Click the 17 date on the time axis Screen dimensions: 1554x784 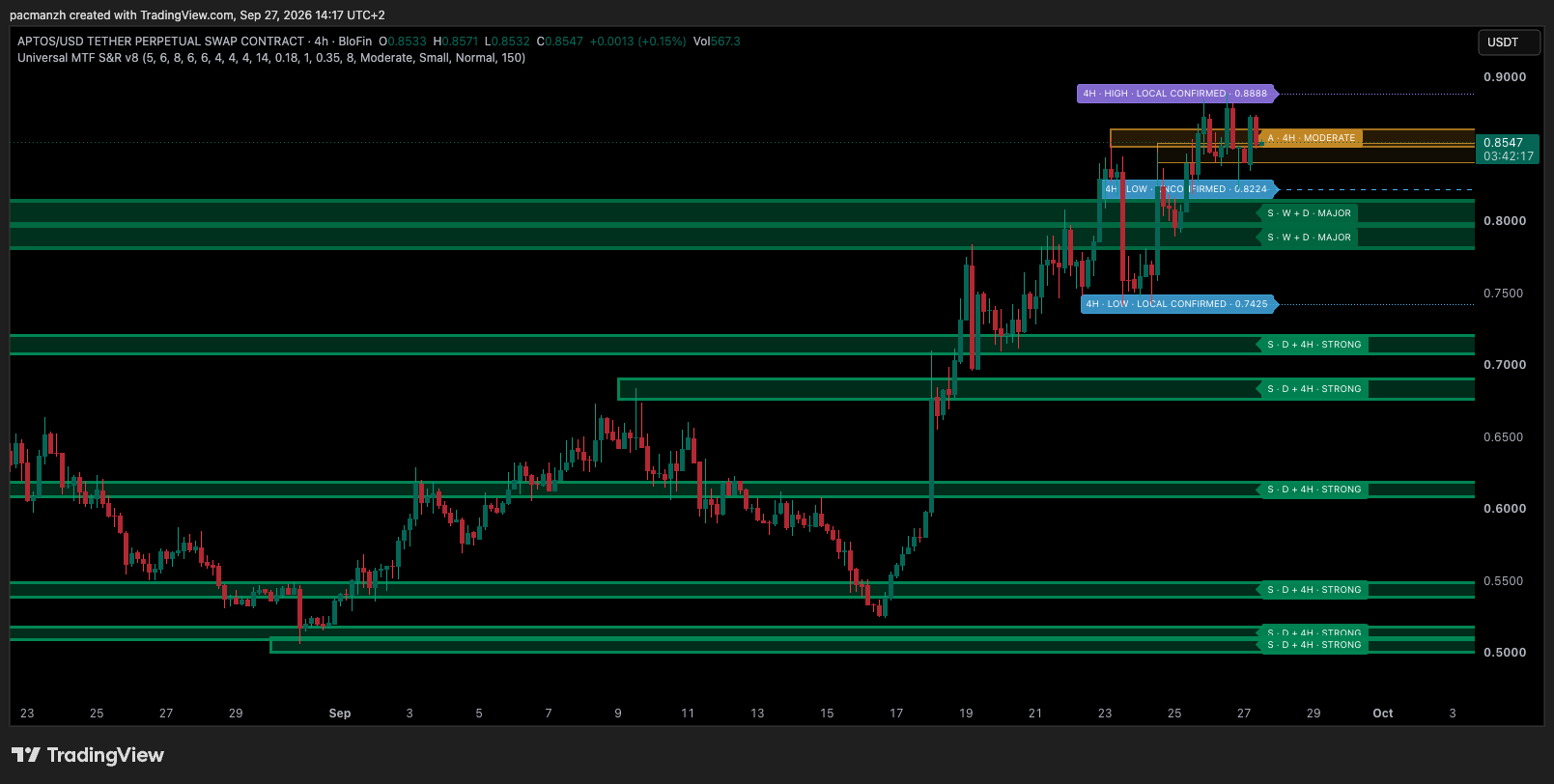point(896,714)
